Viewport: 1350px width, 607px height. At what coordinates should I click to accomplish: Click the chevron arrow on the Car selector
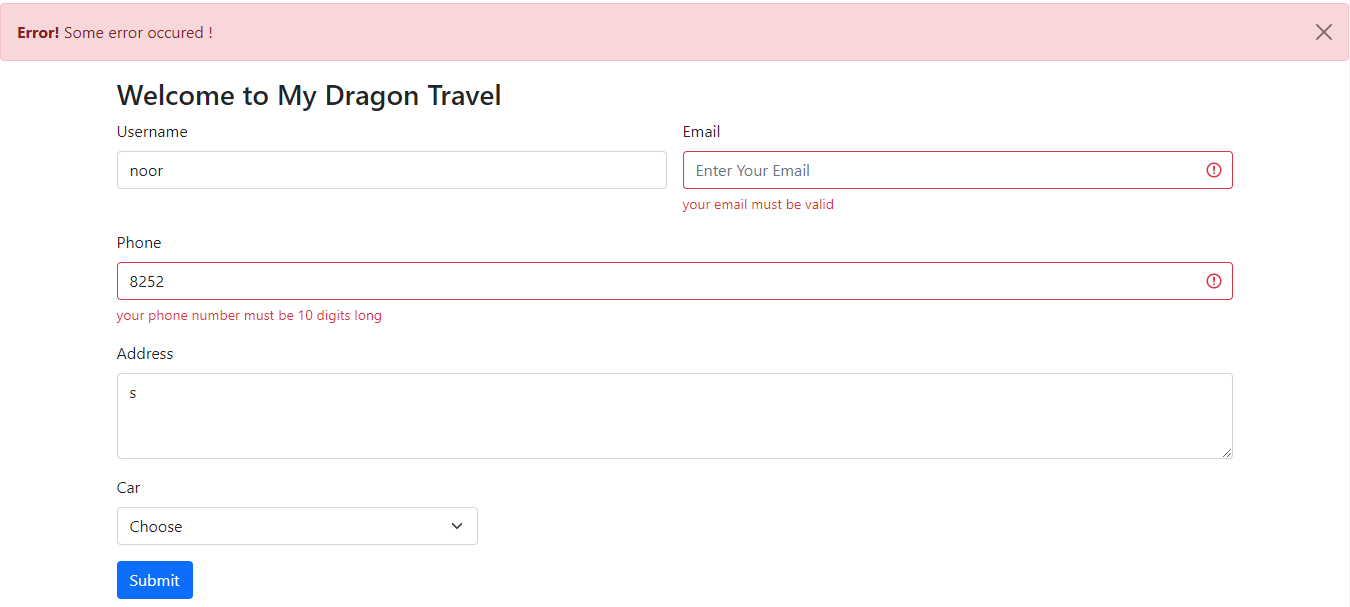click(456, 525)
